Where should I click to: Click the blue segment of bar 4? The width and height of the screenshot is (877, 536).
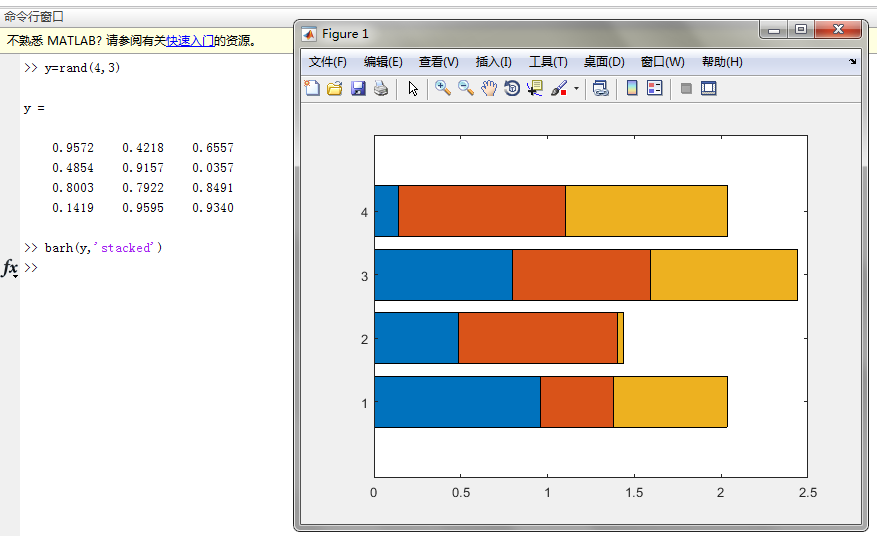tap(386, 211)
